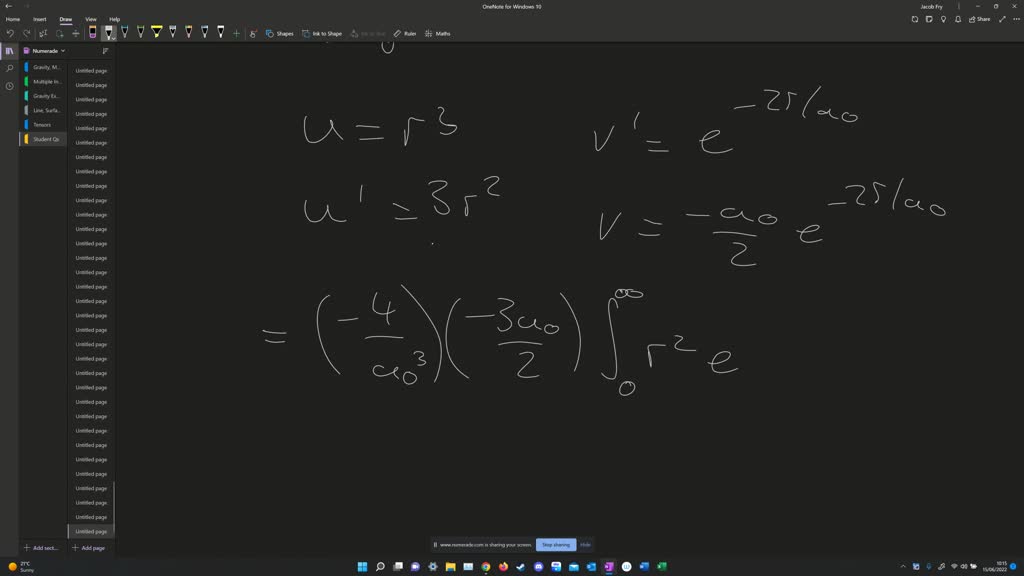Open the Insert tab
1024x576 pixels.
click(39, 19)
